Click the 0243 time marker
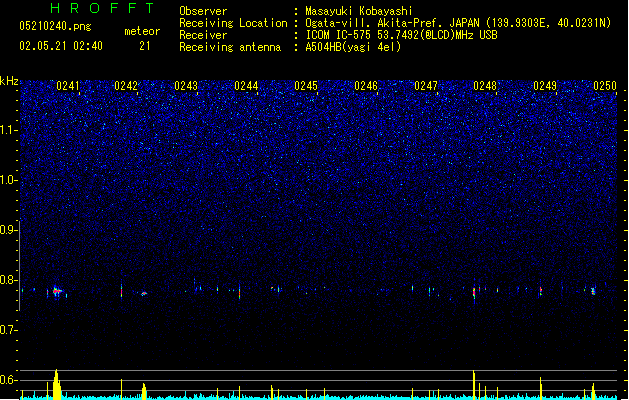Screen dimensions: 629x400 click(186, 86)
